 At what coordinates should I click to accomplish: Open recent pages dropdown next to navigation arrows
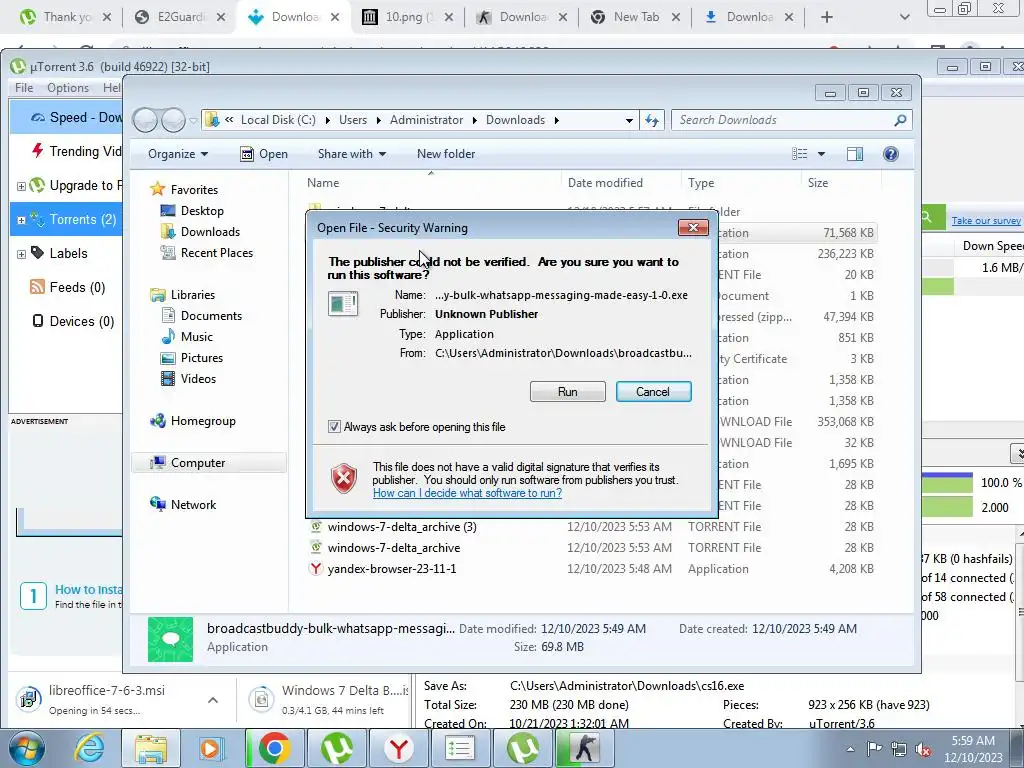point(193,120)
